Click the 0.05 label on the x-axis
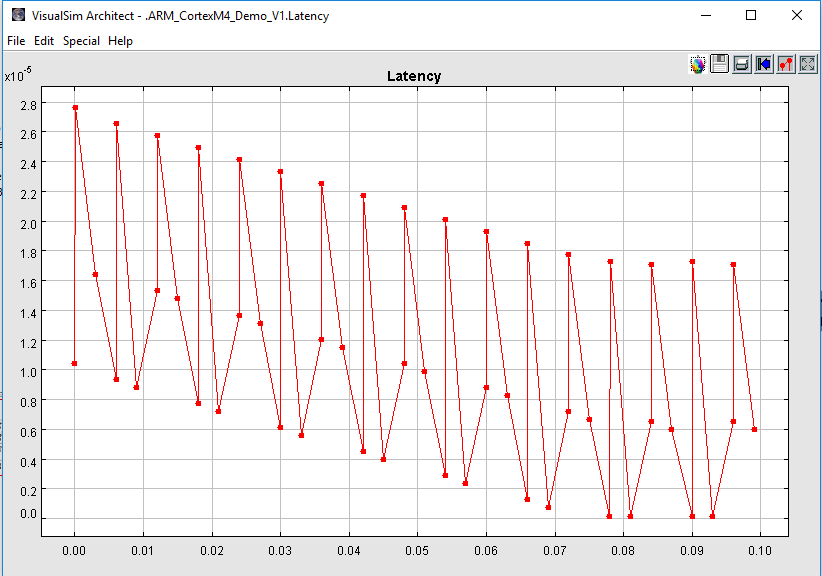The image size is (822, 576). click(417, 551)
